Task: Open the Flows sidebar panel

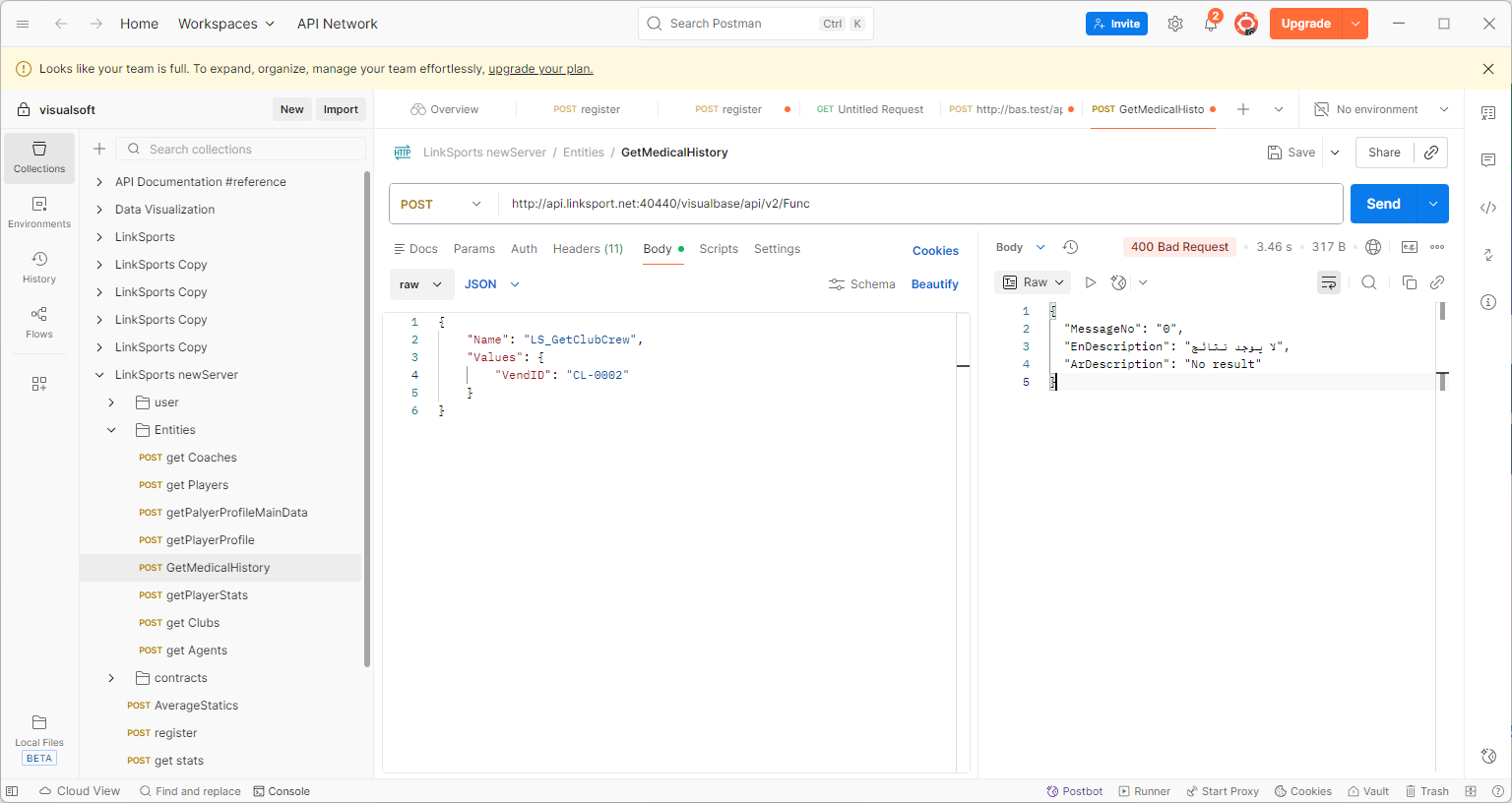Action: [x=39, y=322]
